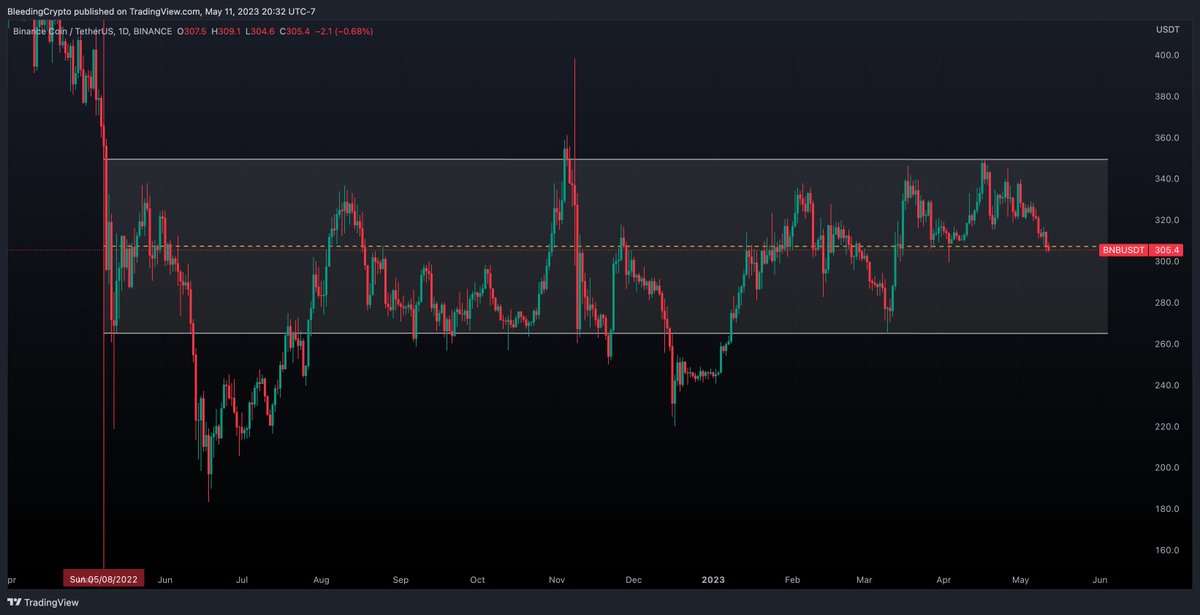Image resolution: width=1200 pixels, height=615 pixels.
Task: Click the current price tag '305.4' on the axis
Action: [x=1169, y=250]
